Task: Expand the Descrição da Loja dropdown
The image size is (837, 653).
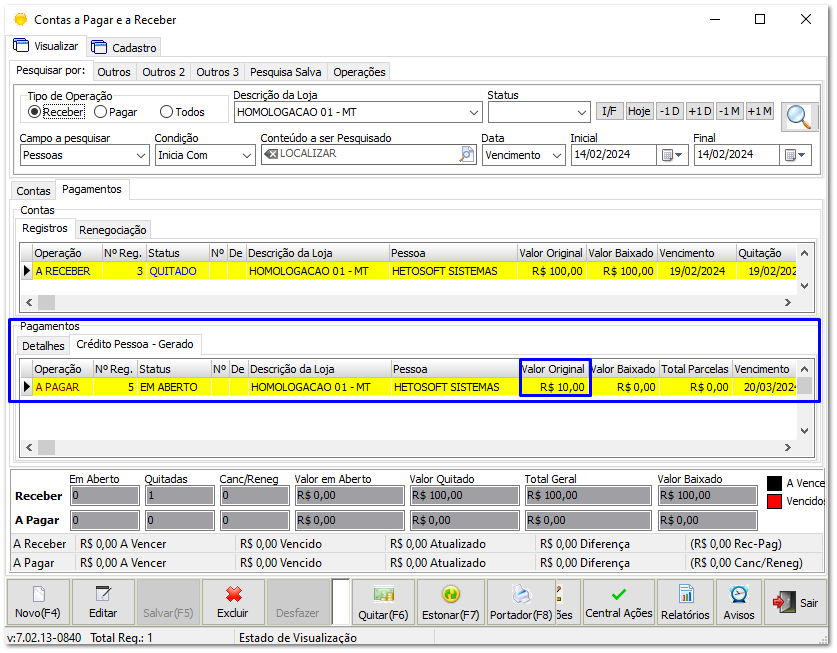Action: click(474, 113)
